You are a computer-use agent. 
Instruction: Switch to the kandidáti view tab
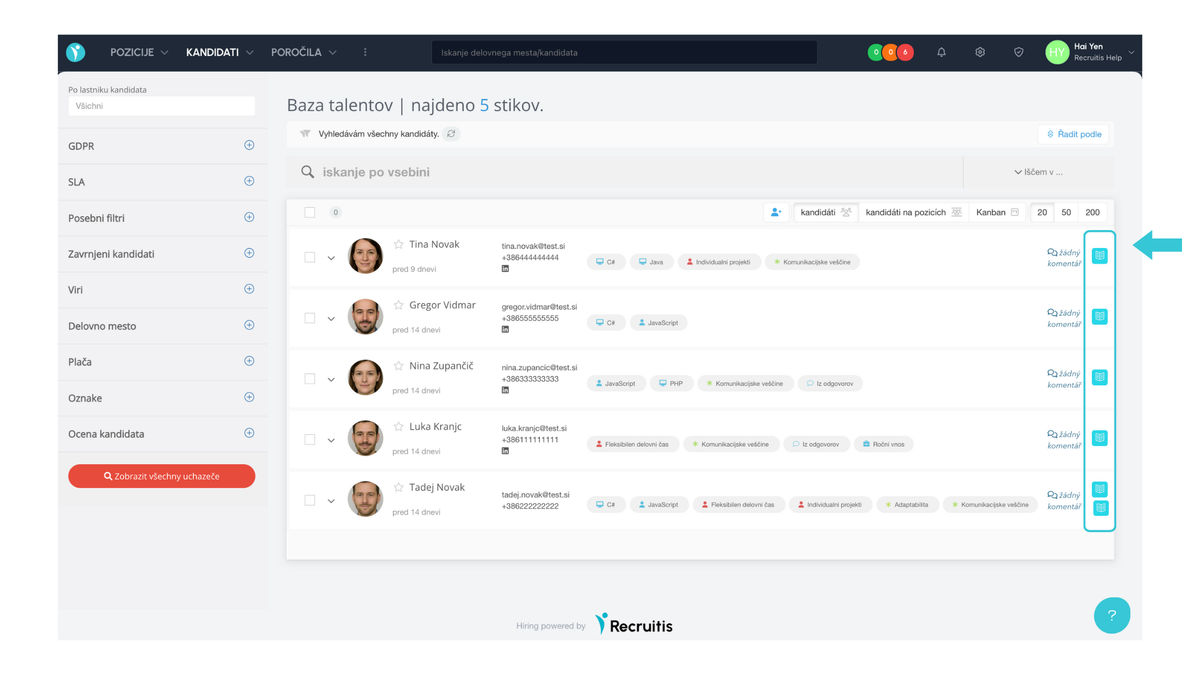click(826, 212)
